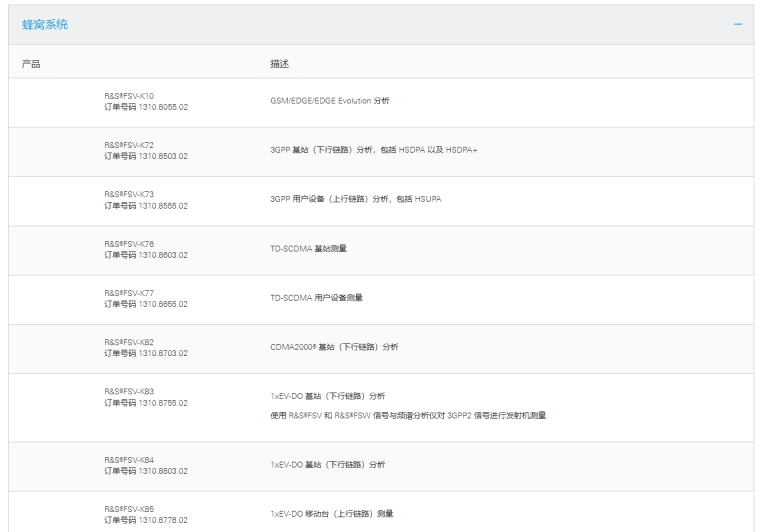Screen dimensions: 760x532
Task: Click the 描述 column header
Action: pos(279,64)
